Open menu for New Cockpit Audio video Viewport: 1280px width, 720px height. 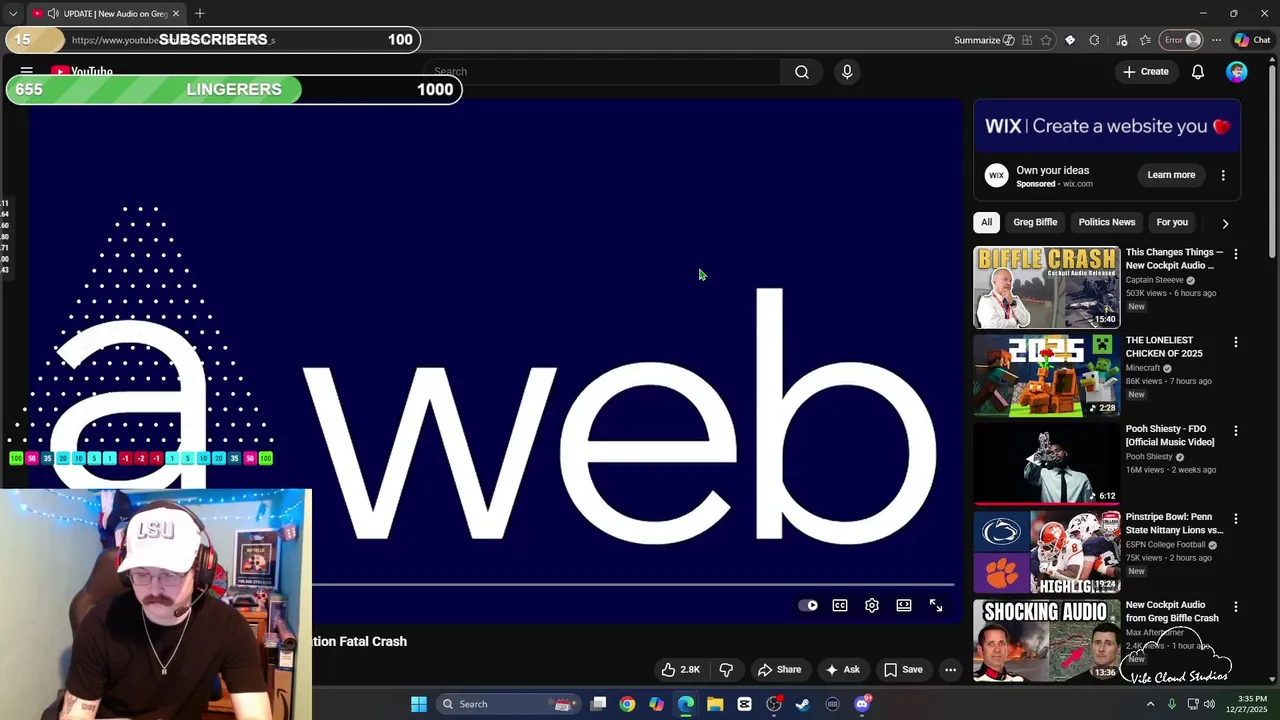coord(1236,607)
